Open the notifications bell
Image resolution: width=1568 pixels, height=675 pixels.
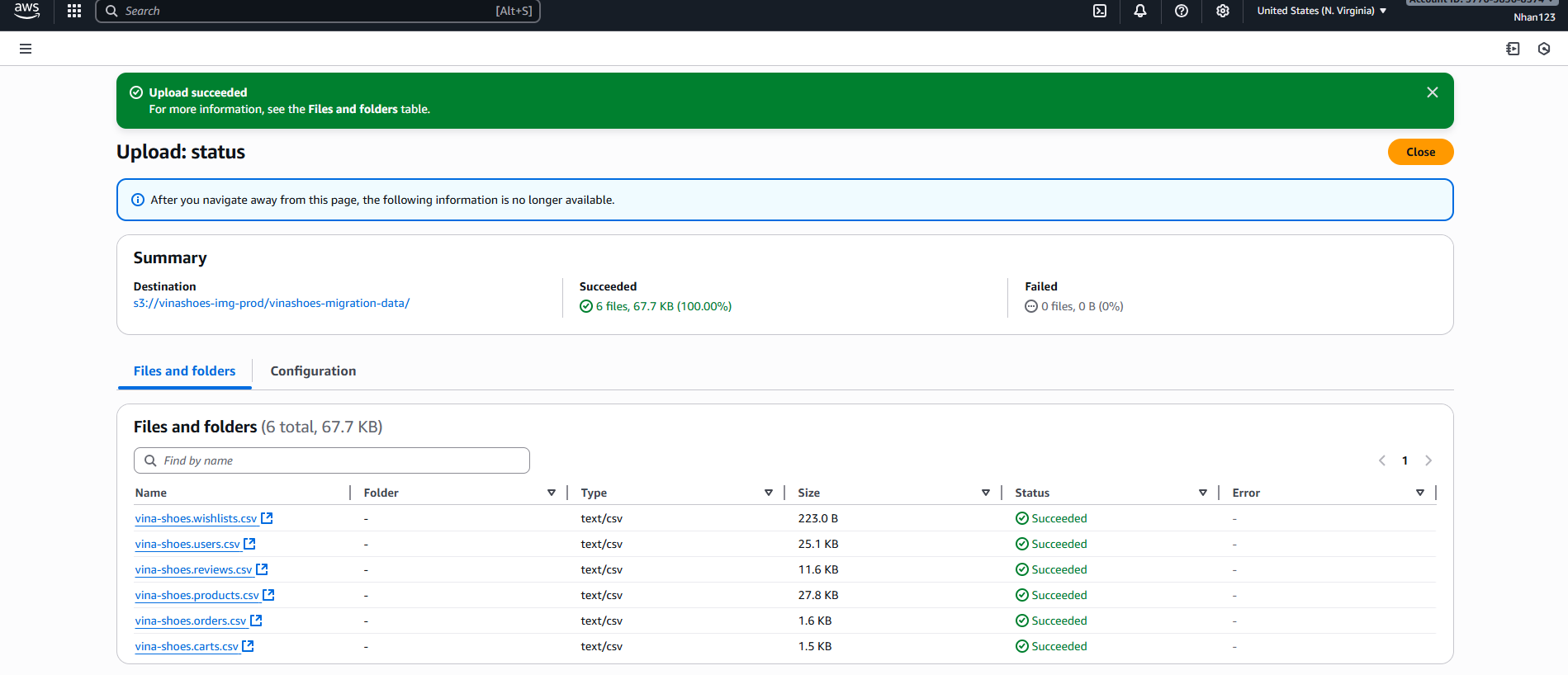[1140, 11]
